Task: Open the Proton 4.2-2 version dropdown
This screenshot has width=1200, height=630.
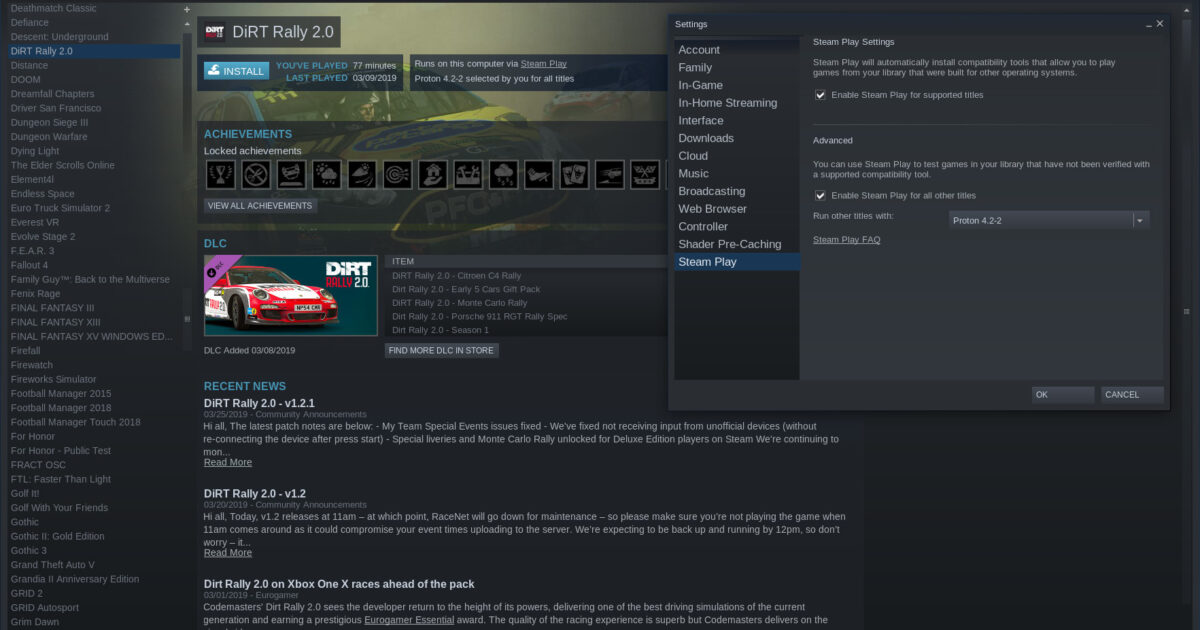Action: point(1048,220)
